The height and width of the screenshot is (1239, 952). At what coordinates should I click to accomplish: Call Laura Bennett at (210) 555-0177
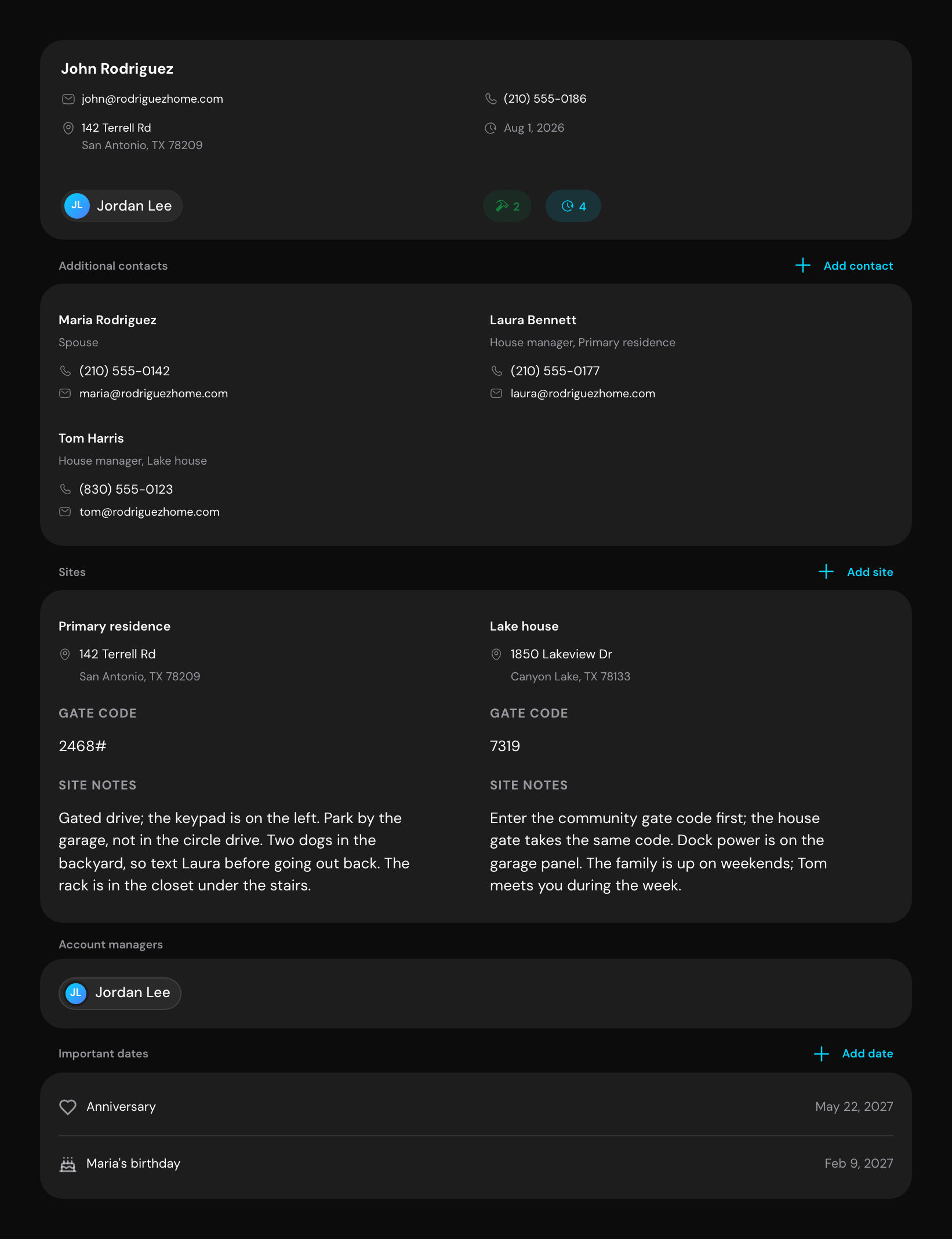coord(555,371)
